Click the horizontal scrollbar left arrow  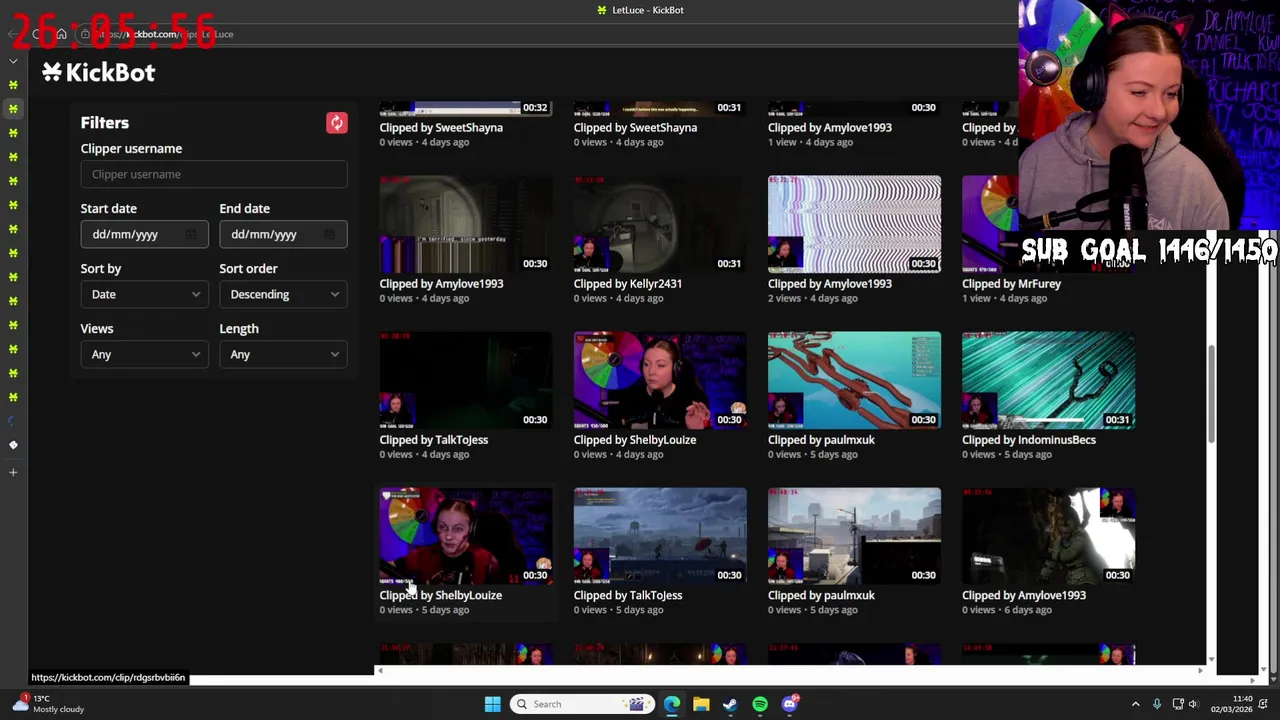coord(379,670)
